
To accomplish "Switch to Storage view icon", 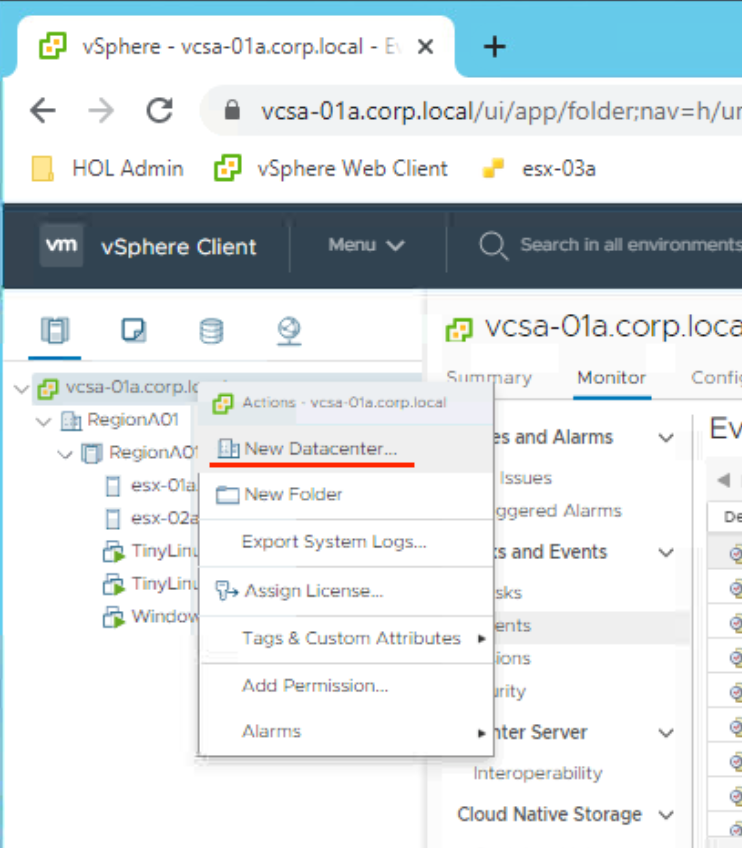I will click(x=211, y=330).
